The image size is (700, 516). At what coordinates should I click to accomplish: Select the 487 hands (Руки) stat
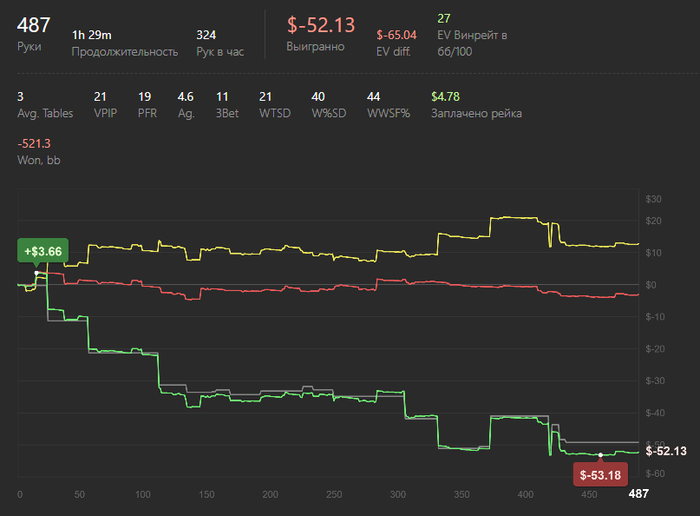(35, 26)
